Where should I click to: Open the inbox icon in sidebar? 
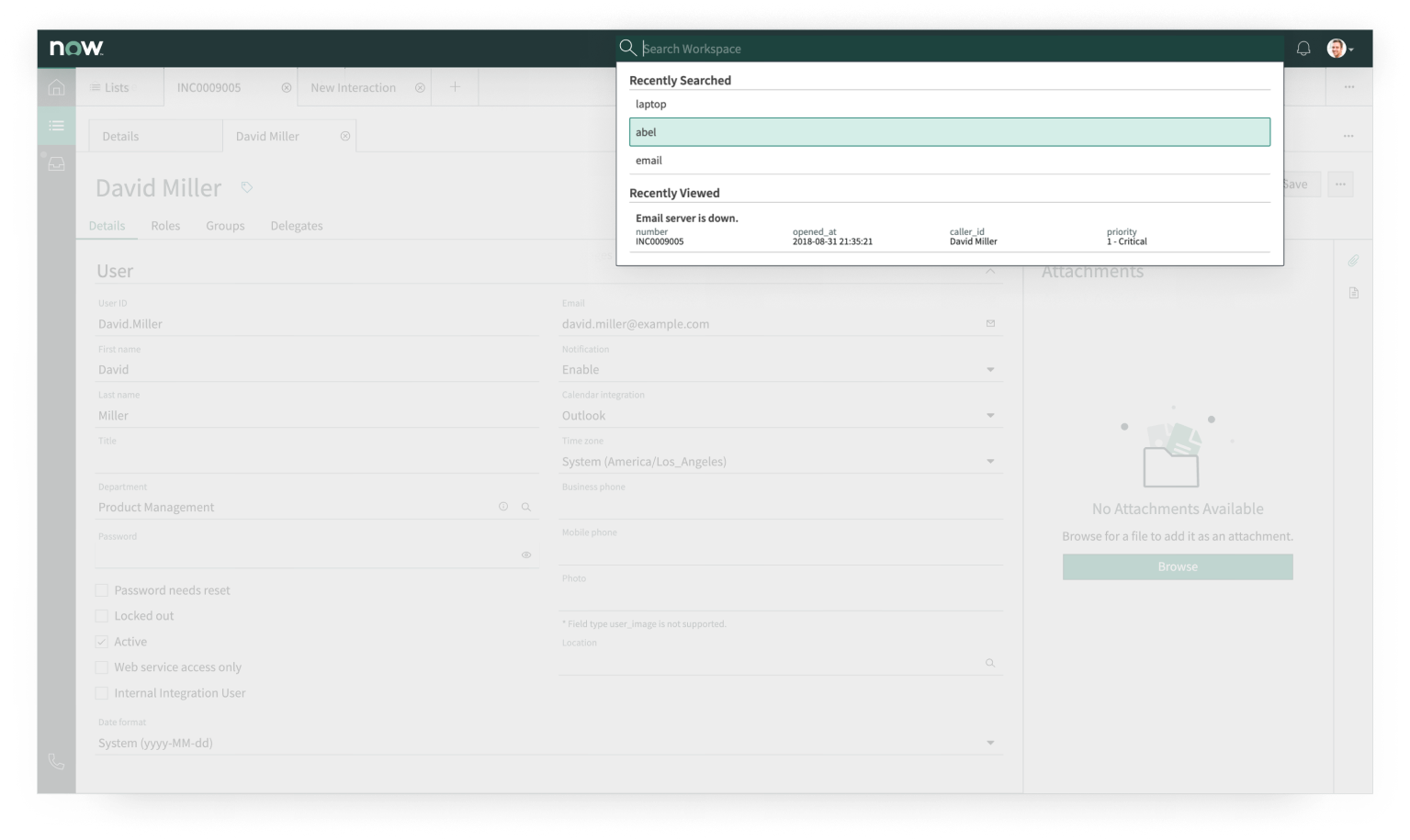click(56, 163)
